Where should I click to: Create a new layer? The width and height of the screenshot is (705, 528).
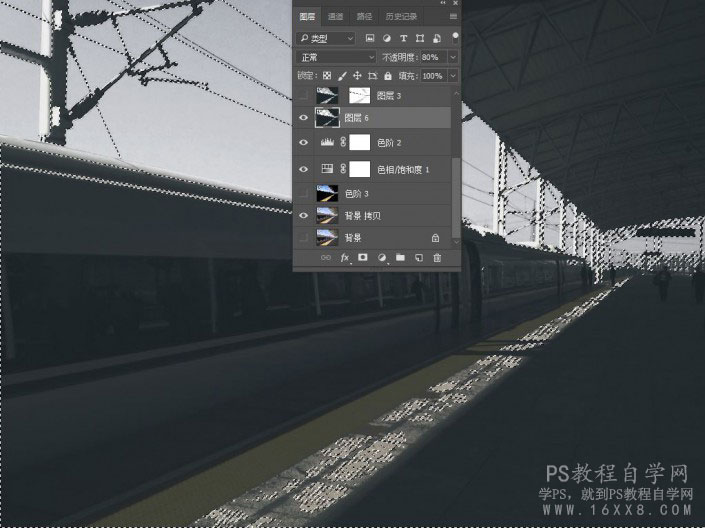click(419, 258)
